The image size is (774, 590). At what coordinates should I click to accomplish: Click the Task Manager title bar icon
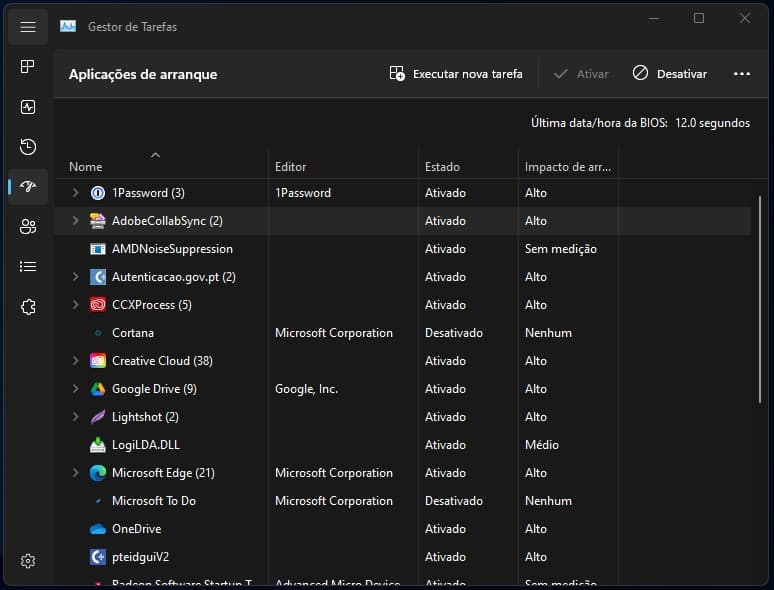pos(68,26)
